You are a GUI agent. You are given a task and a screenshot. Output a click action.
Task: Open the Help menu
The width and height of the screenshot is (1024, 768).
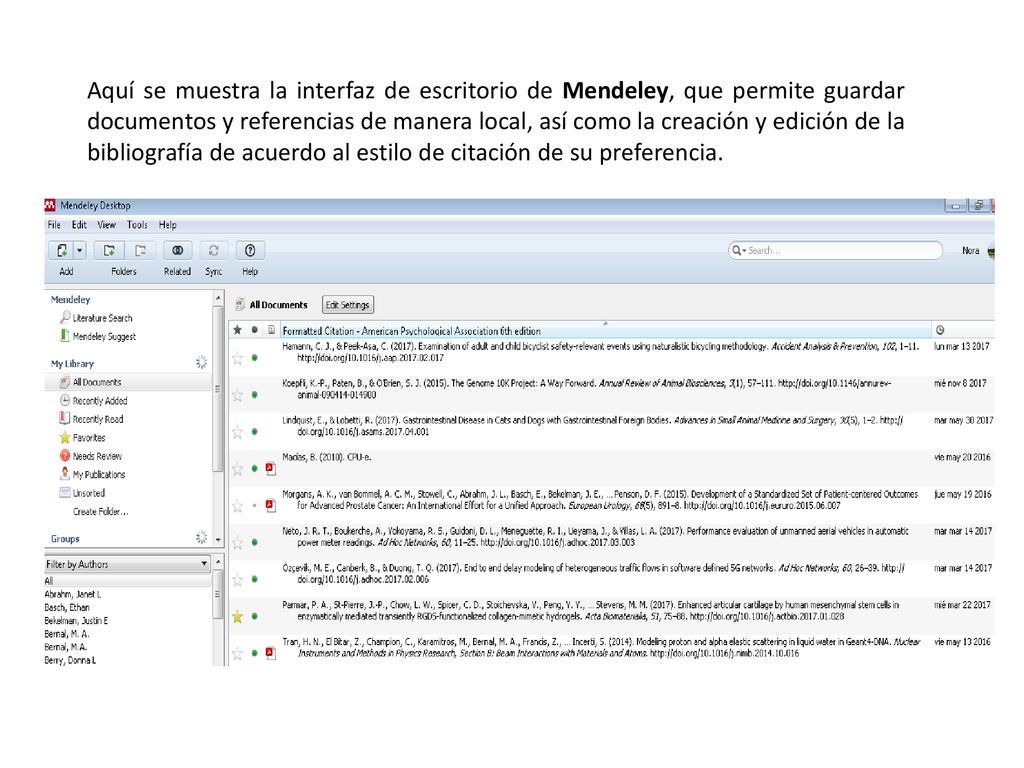pyautogui.click(x=168, y=225)
